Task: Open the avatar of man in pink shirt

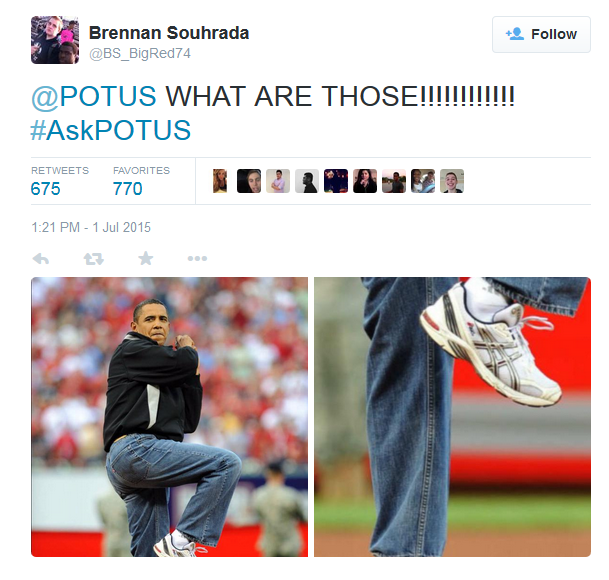Action: click(x=278, y=181)
